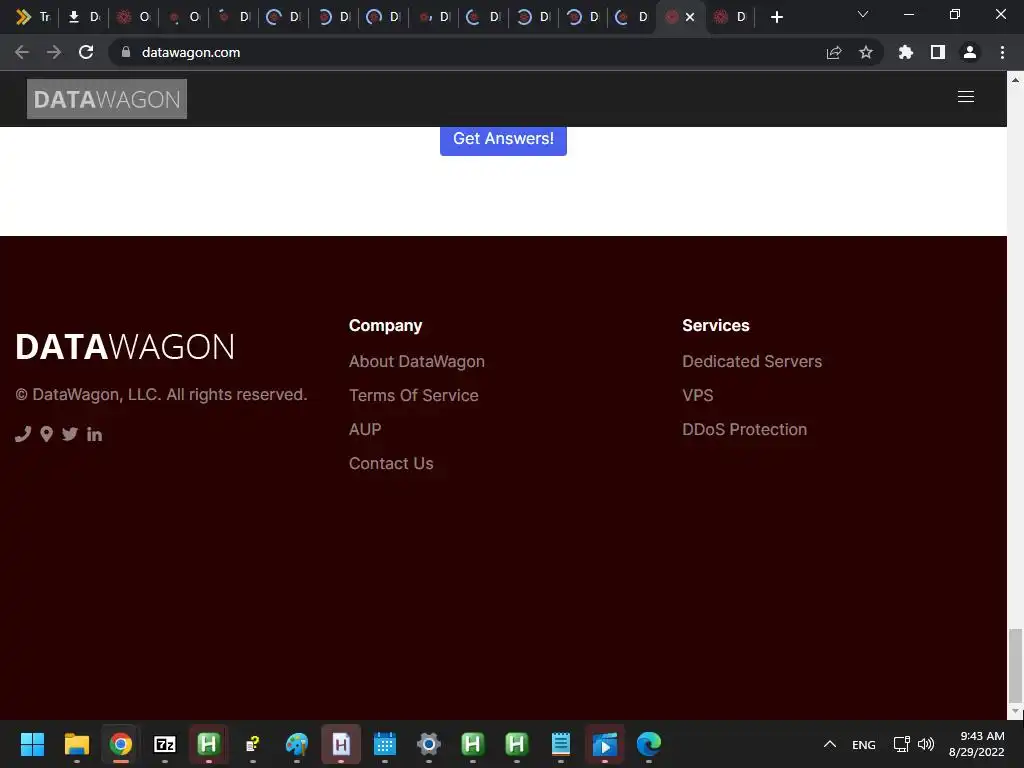Visit the Twitter icon link
Image resolution: width=1024 pixels, height=768 pixels.
[70, 434]
